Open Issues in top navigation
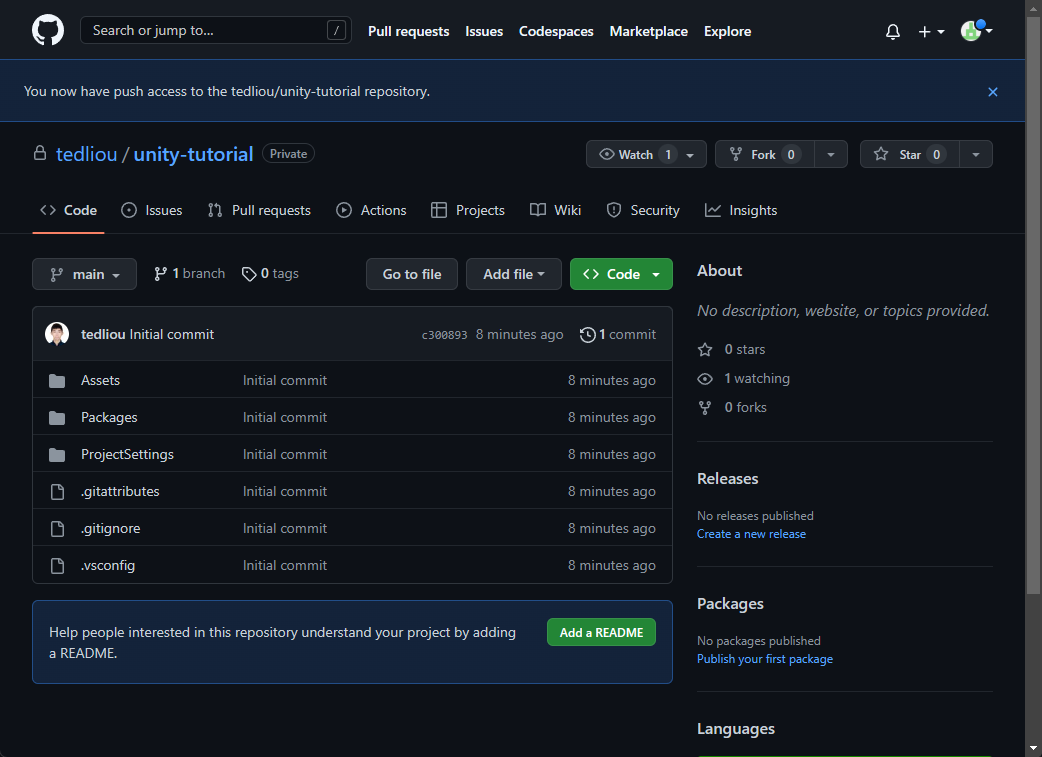 pyautogui.click(x=484, y=31)
